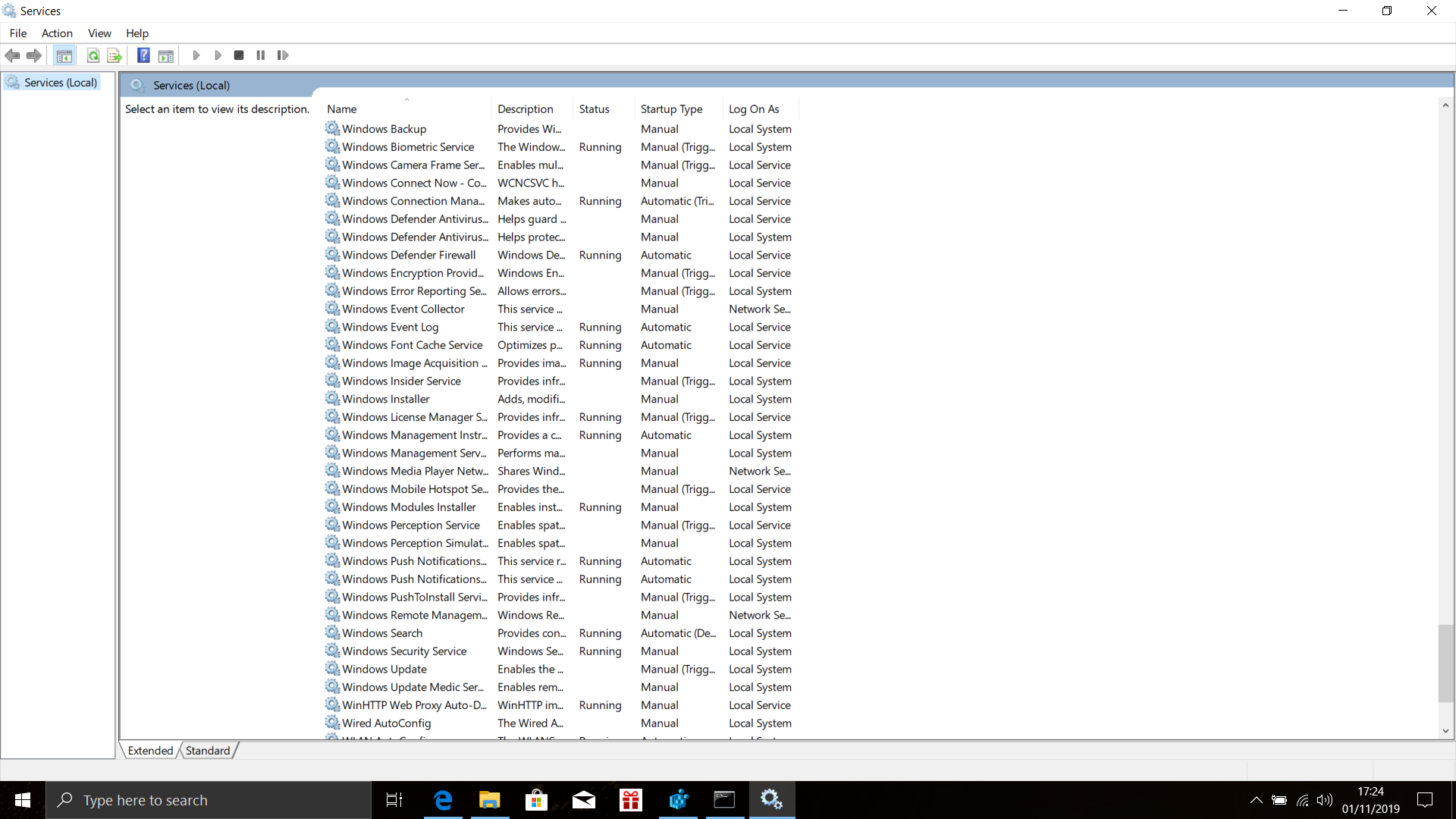Open Microsoft Store from the taskbar

pyautogui.click(x=537, y=800)
